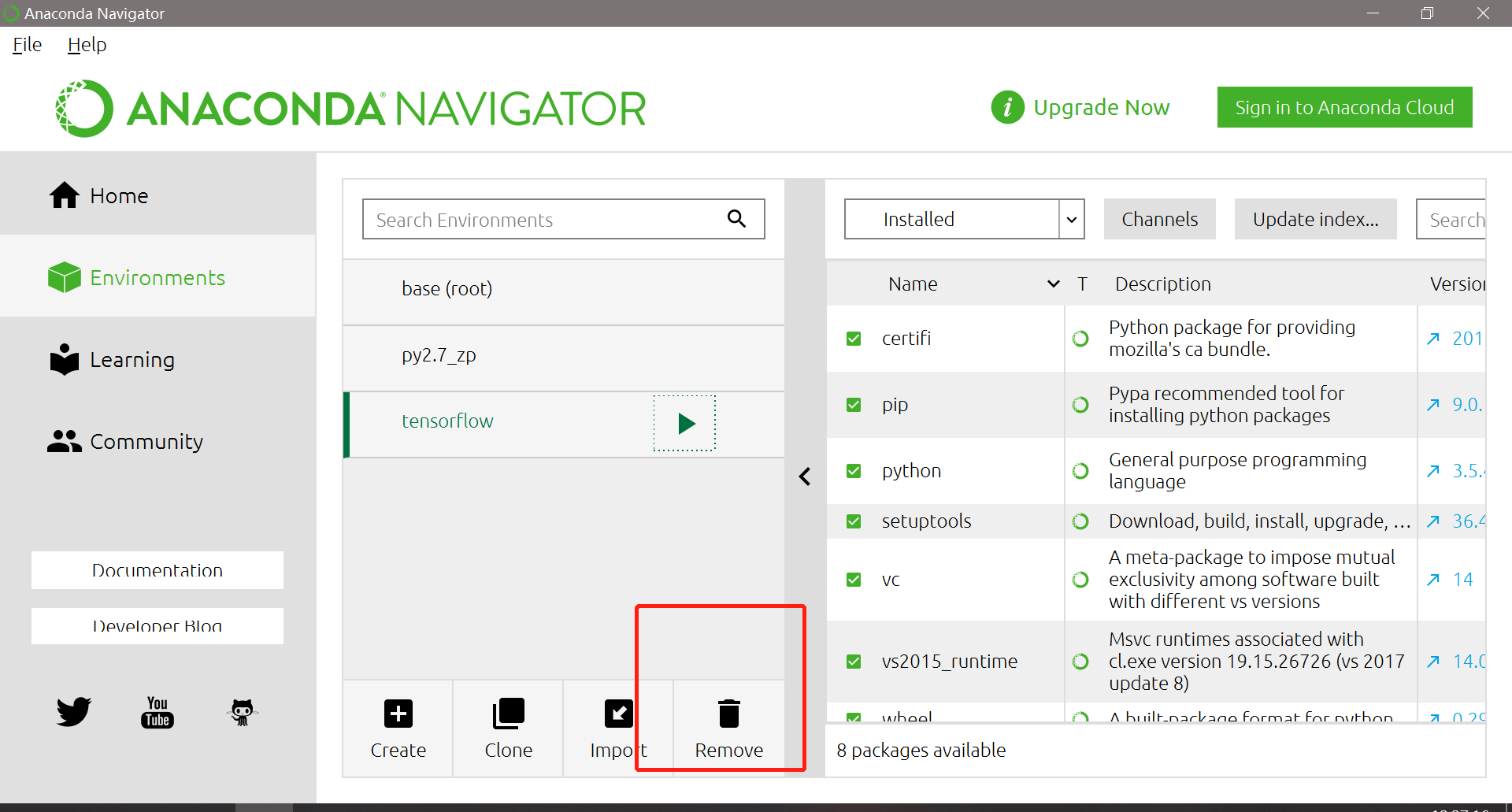
Task: Click the Description column header
Action: [1163, 284]
